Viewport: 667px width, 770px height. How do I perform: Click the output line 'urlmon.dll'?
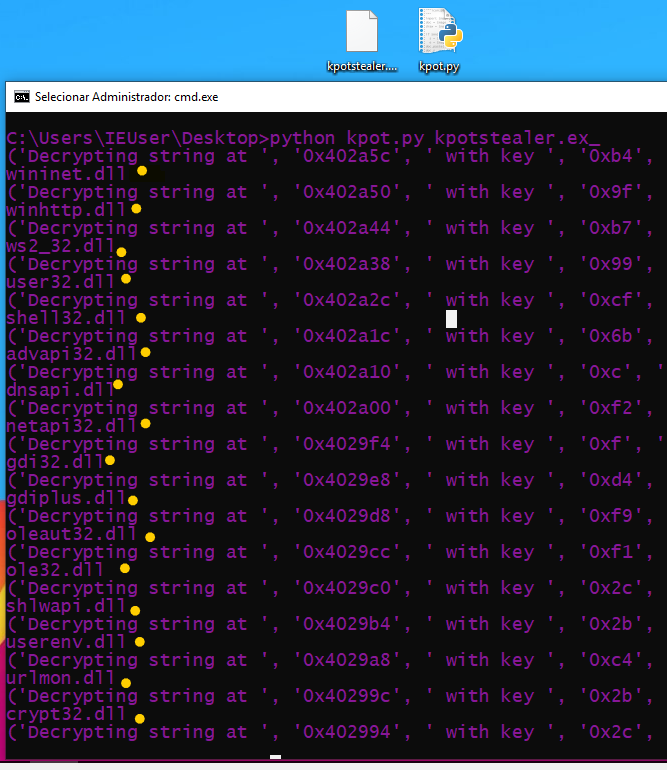pyautogui.click(x=60, y=678)
